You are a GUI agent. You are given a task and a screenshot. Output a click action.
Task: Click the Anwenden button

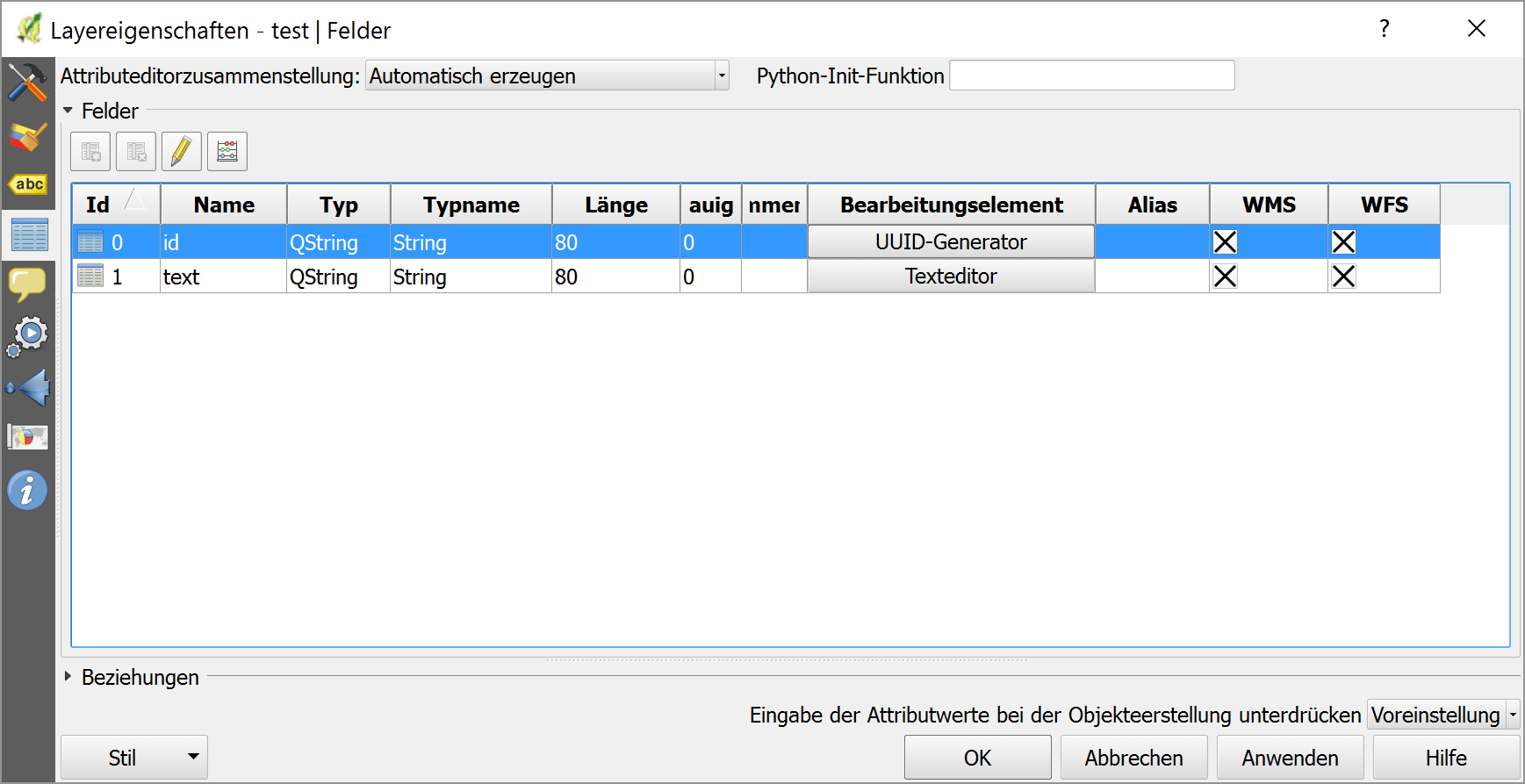pyautogui.click(x=1290, y=758)
